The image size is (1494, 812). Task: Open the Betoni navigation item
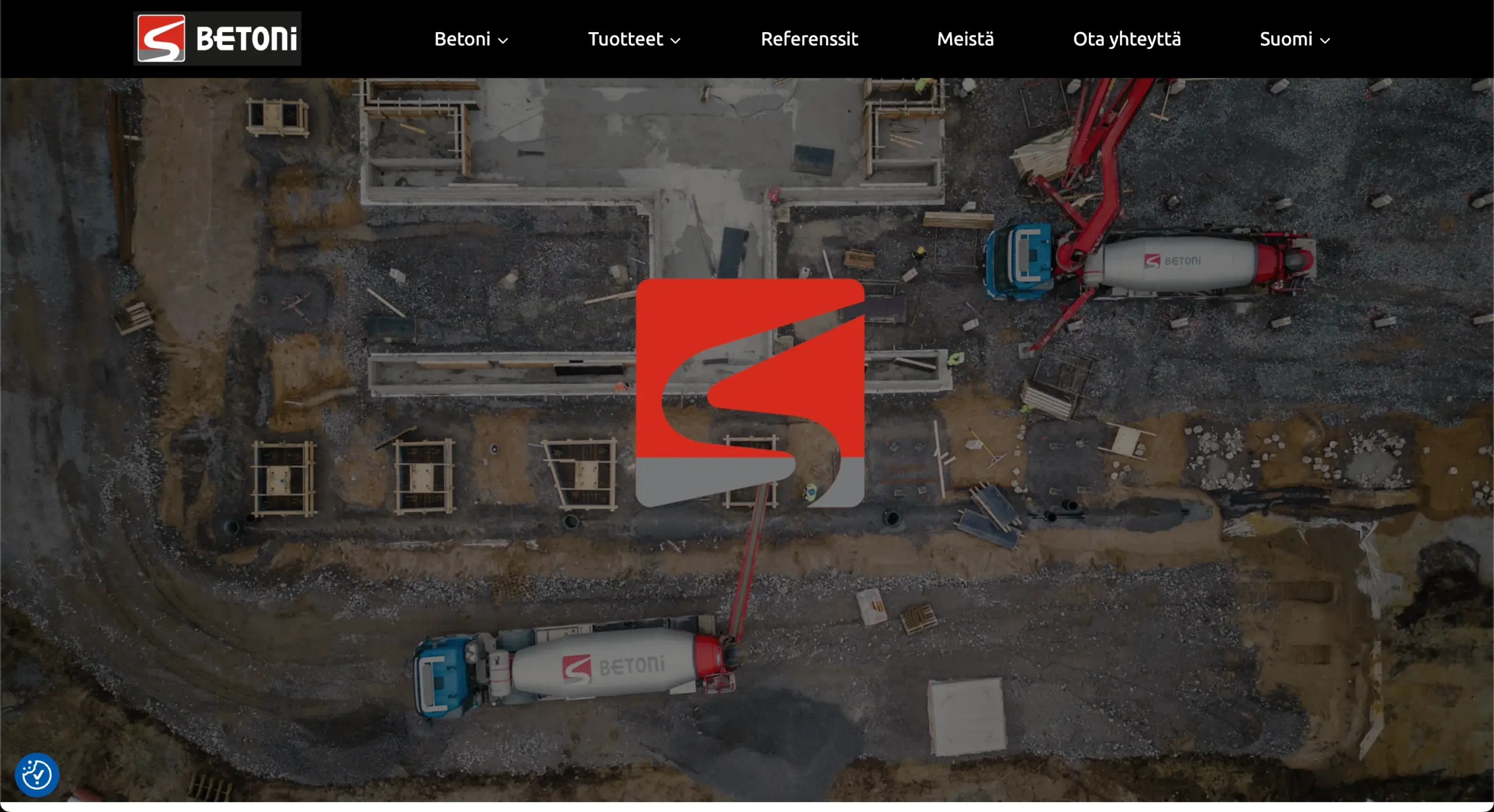pyautogui.click(x=462, y=39)
